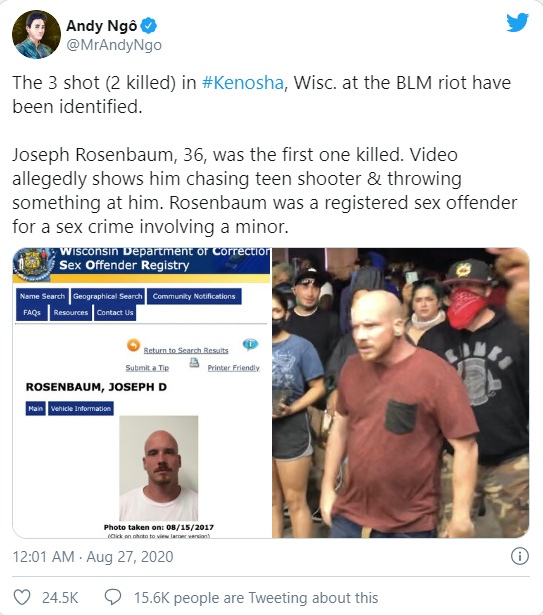543x615 pixels.
Task: View 15.6K people Tweeting about this
Action: tap(256, 598)
